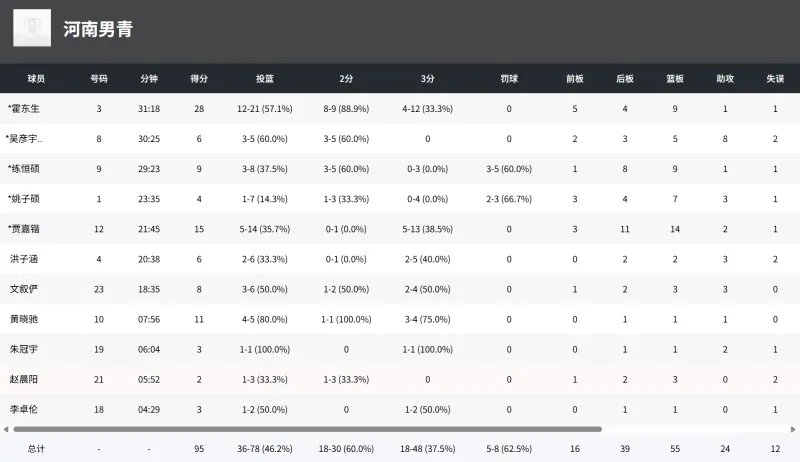Click field goal cell 3-6 (50.0%)

(265, 289)
